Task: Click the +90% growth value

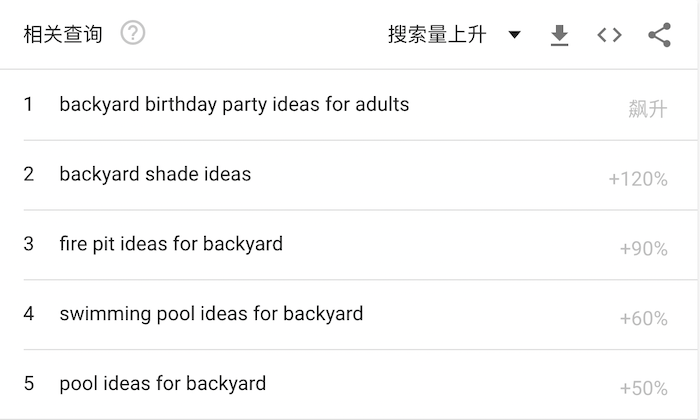Action: click(x=643, y=249)
